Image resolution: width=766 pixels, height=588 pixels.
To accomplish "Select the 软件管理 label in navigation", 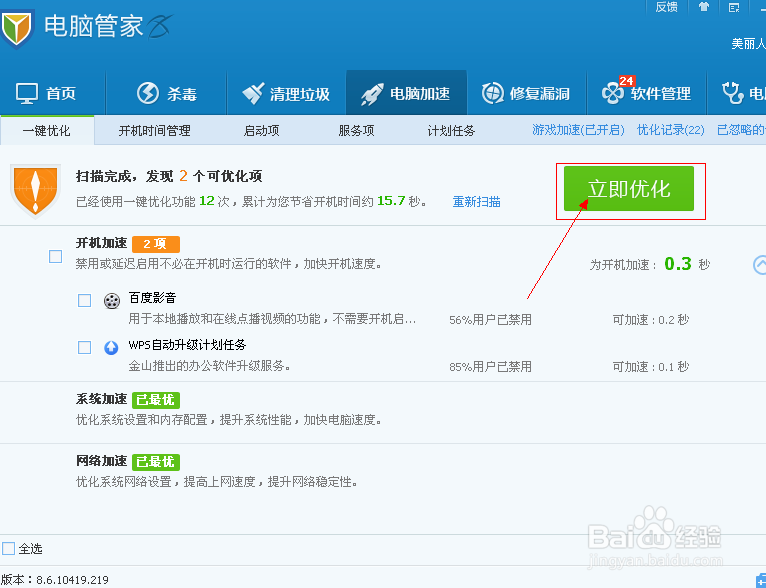I will click(x=660, y=93).
